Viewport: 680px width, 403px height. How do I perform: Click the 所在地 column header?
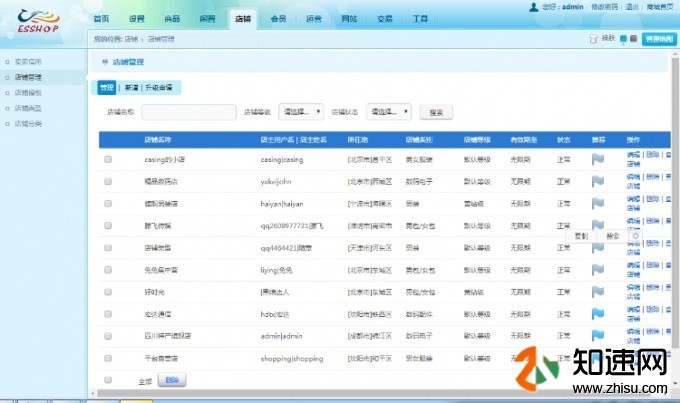[x=357, y=140]
